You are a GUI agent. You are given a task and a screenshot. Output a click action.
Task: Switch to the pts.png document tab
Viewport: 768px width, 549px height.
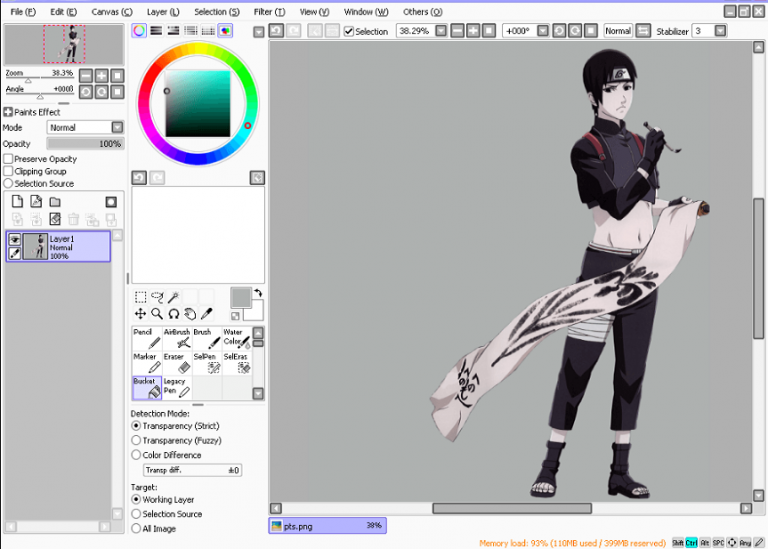(327, 525)
